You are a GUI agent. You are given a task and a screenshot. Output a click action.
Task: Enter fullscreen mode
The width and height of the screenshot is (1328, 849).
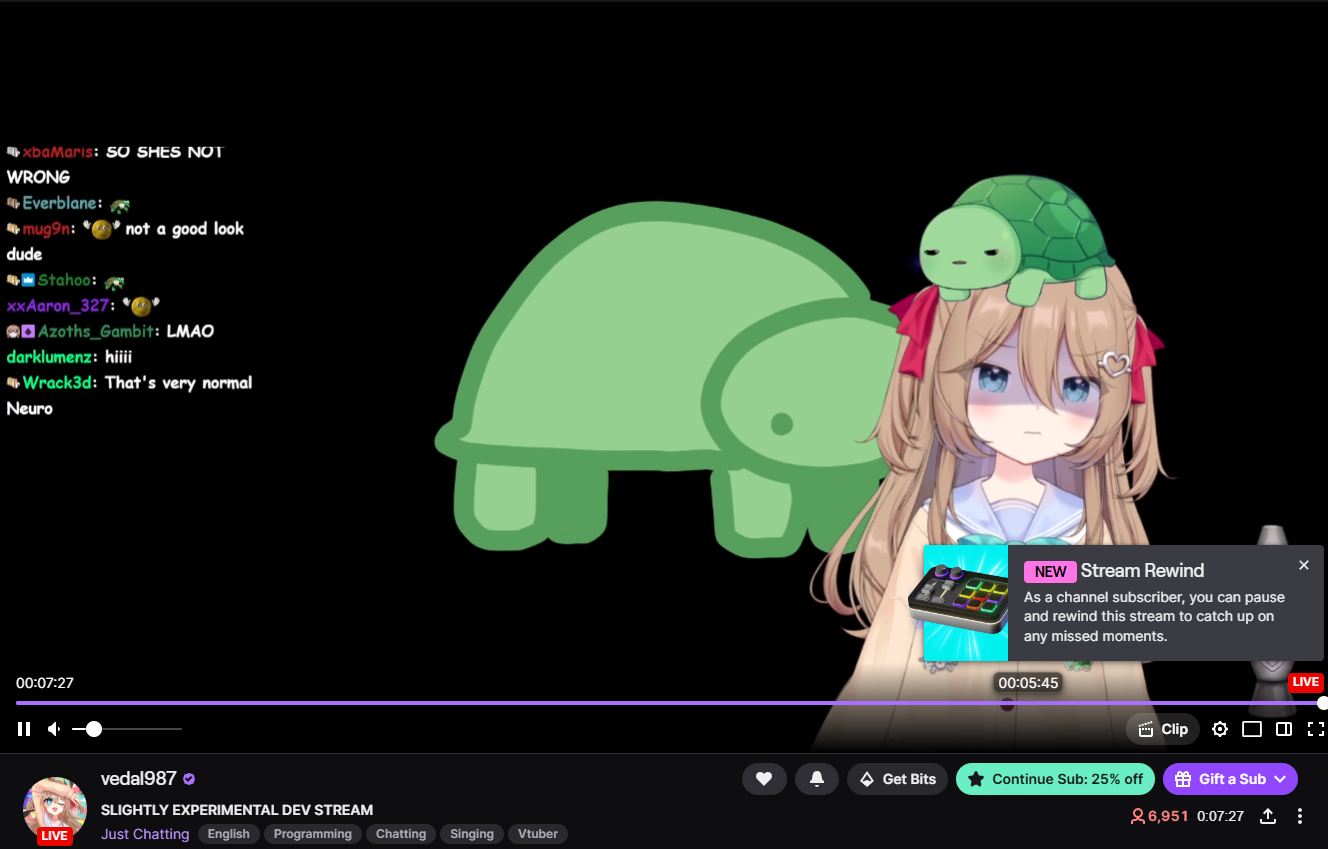[x=1316, y=729]
